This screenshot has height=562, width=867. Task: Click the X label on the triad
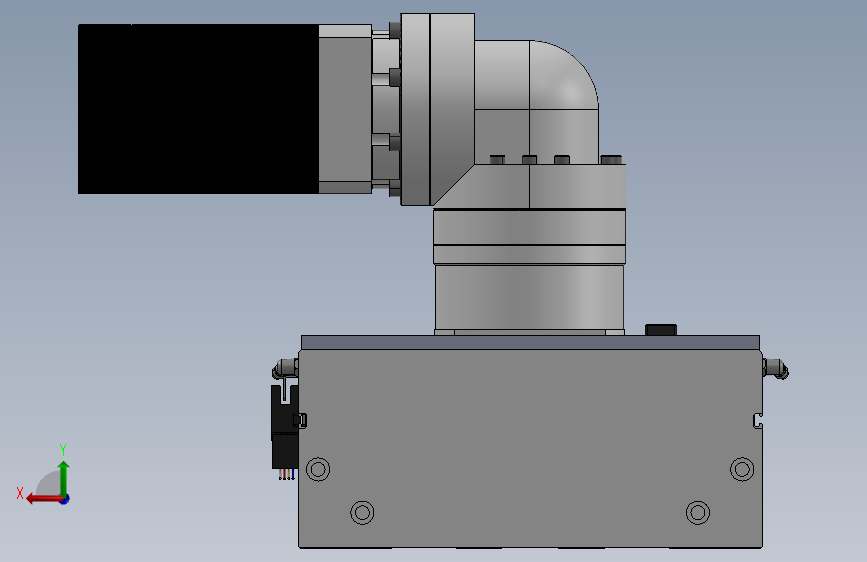tap(20, 493)
